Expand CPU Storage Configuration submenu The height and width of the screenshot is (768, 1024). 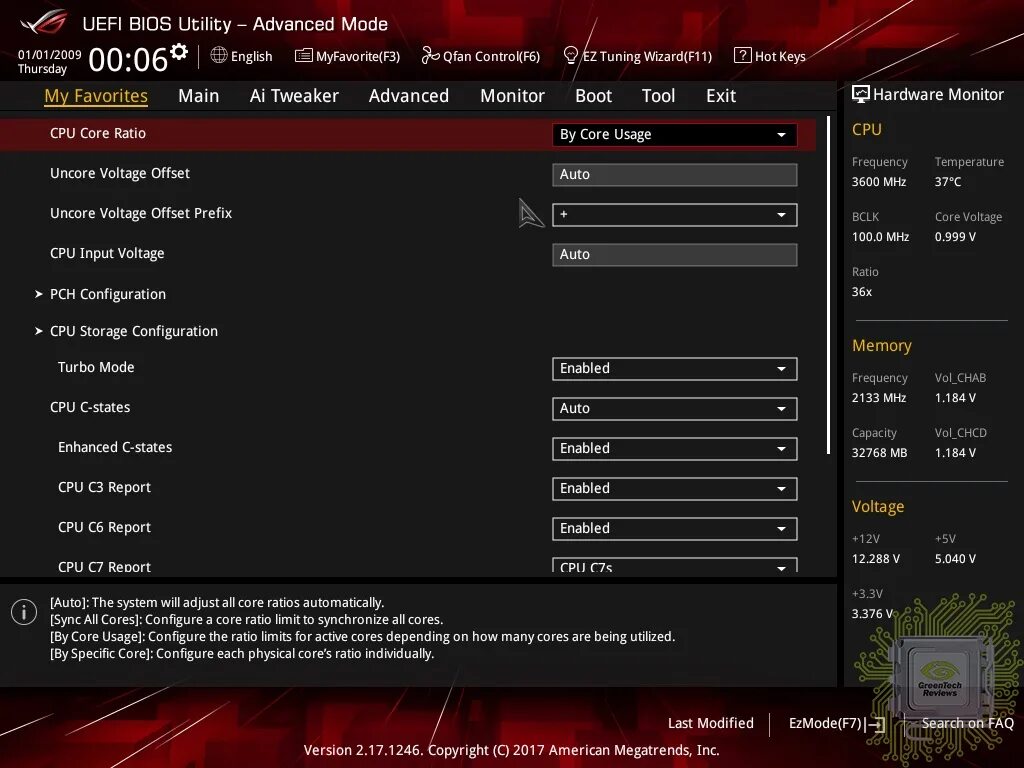[133, 332]
